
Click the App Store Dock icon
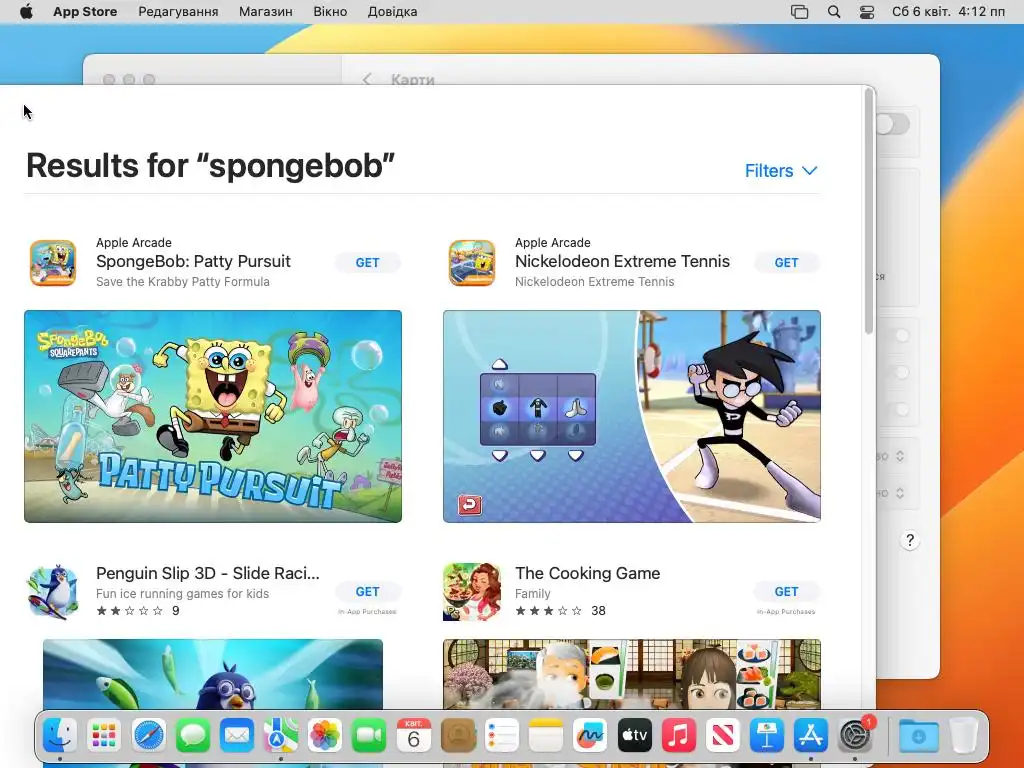coord(810,736)
